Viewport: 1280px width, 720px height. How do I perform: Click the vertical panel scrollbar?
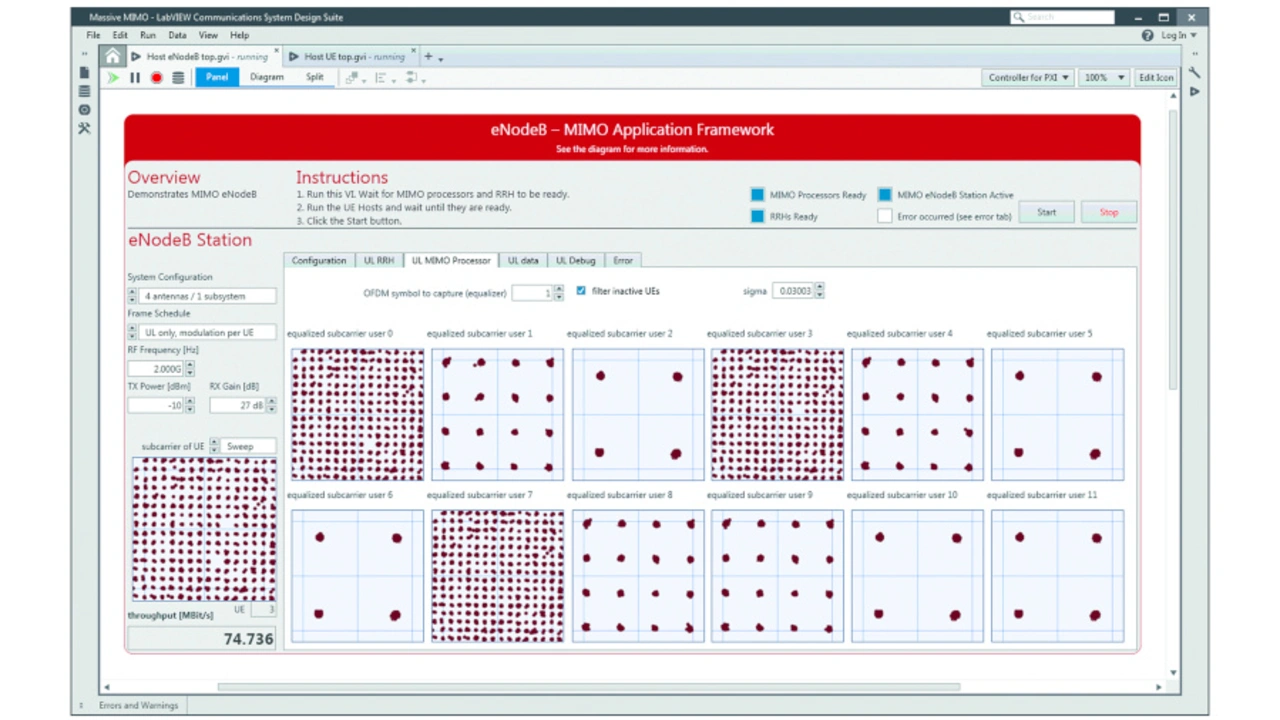point(1174,248)
